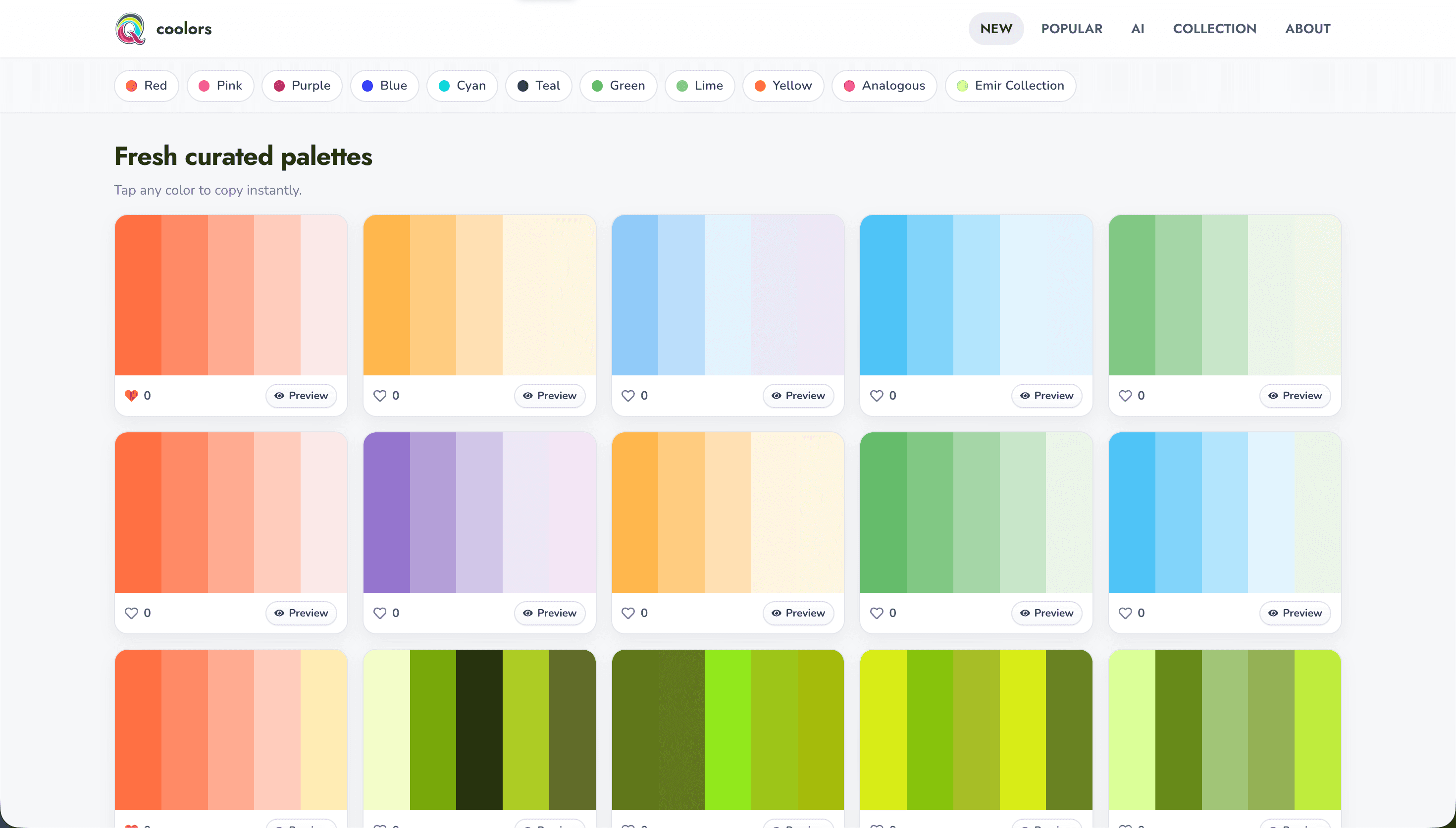Select the Cyan color filter

click(462, 85)
